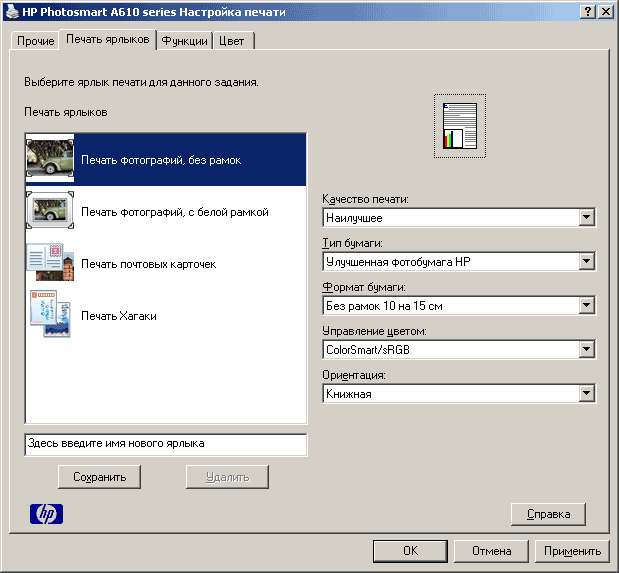Screen dimensions: 619x573
Task: Select 'Печать фотографий, без рамок' text row
Action: [x=166, y=160]
